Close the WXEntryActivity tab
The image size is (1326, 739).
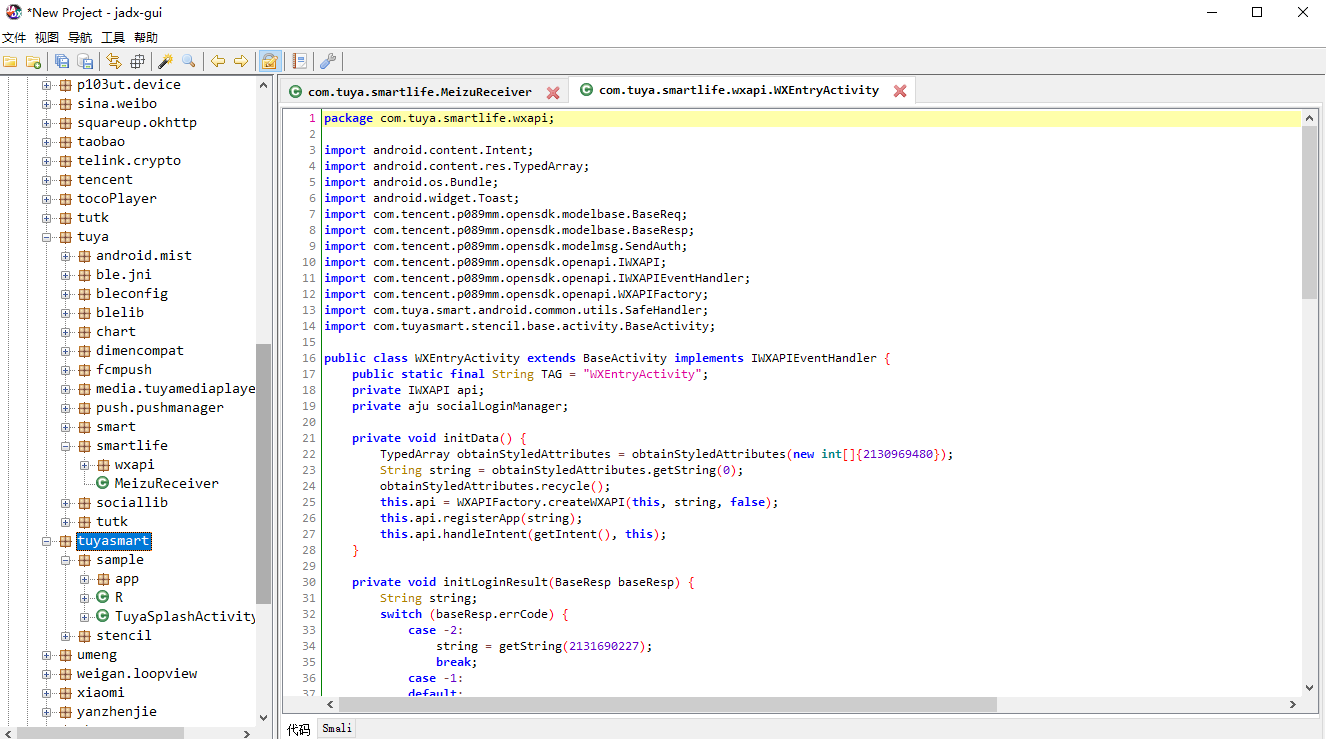pos(900,91)
